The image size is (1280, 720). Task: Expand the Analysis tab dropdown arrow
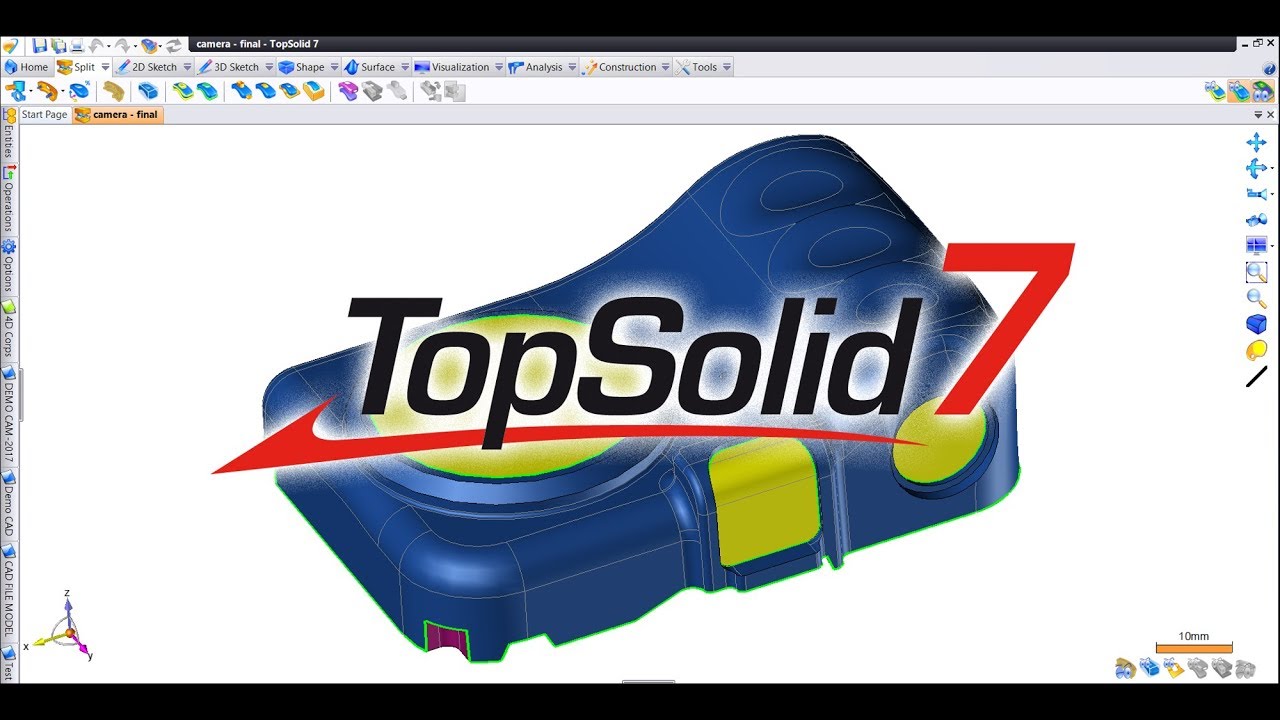click(x=572, y=67)
